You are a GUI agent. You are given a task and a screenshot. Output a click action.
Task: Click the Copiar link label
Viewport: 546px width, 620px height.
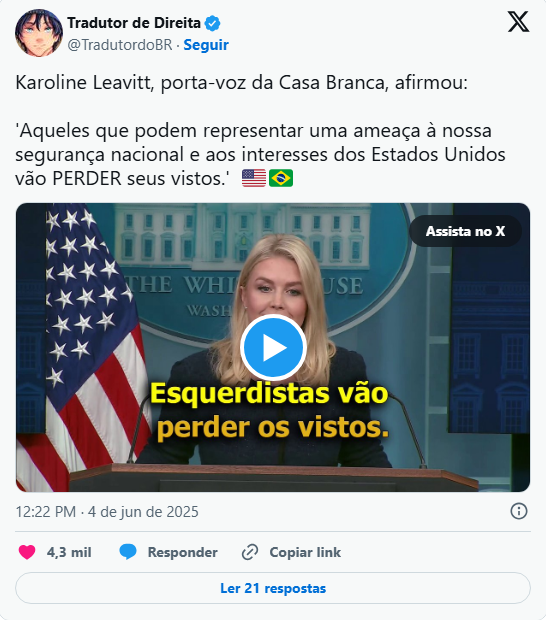[305, 552]
